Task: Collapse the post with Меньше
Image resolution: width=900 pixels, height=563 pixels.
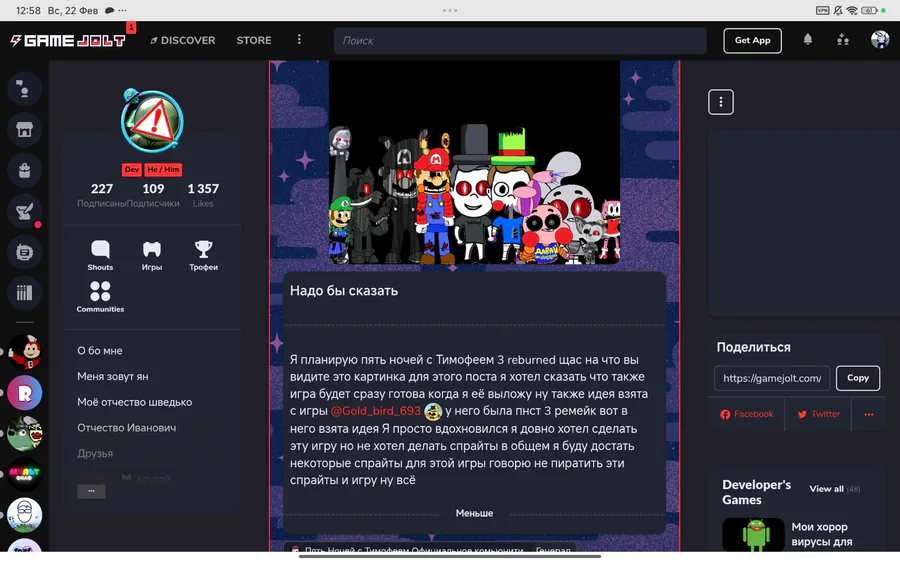Action: [x=474, y=513]
